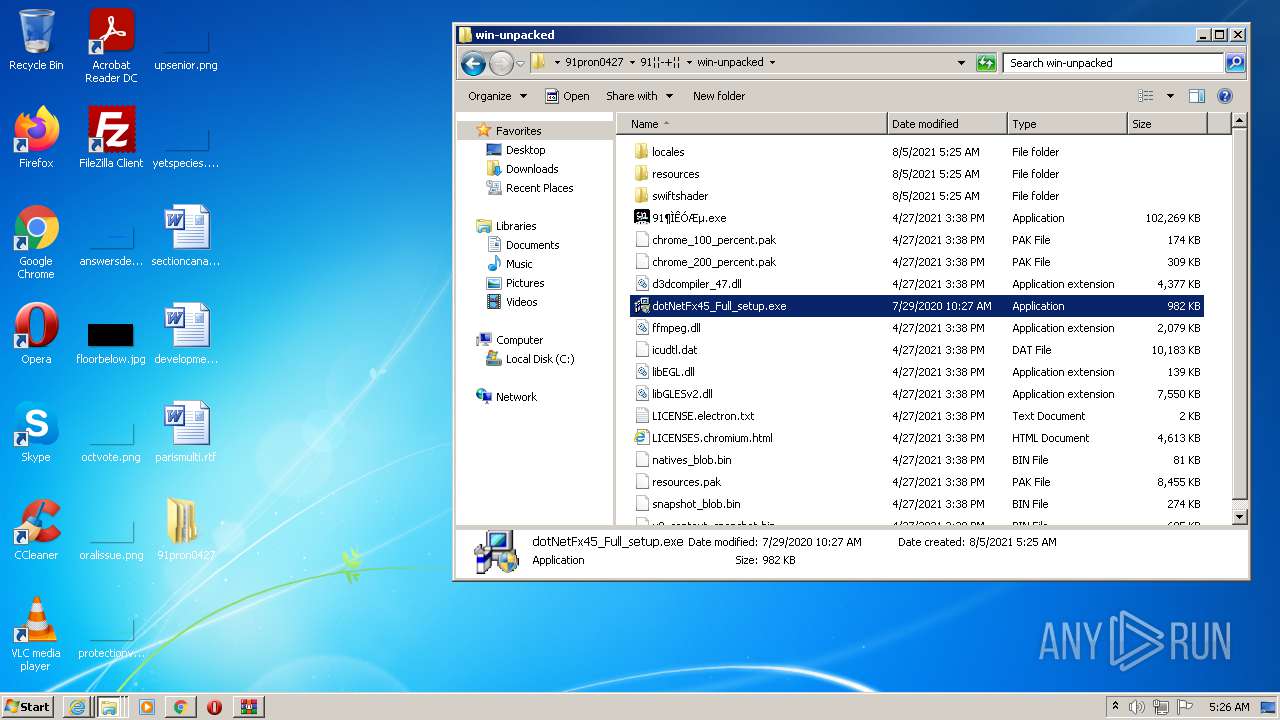Click the Search win-unpacked field
Image resolution: width=1280 pixels, height=720 pixels.
click(x=1113, y=63)
